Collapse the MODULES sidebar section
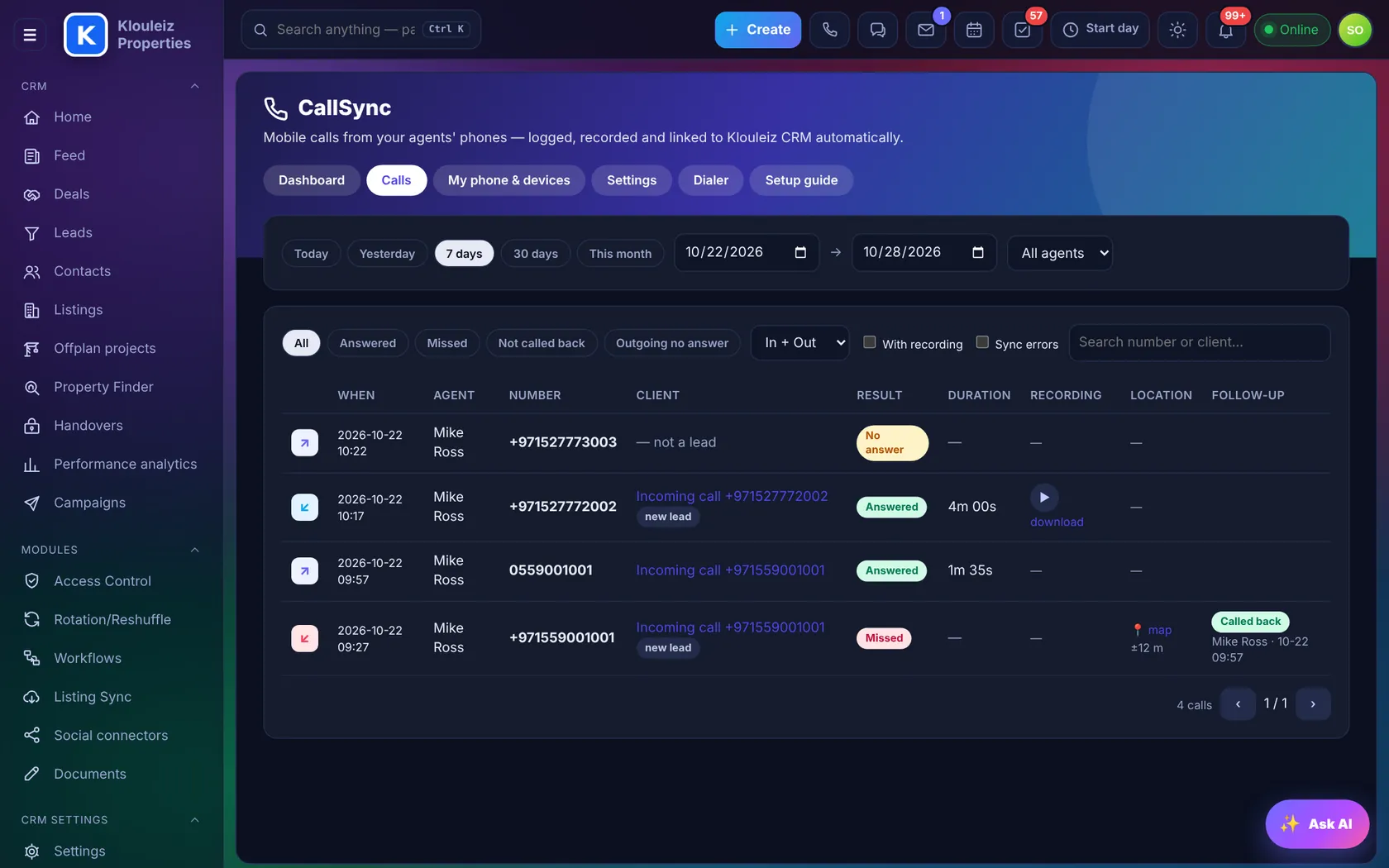1389x868 pixels. (x=194, y=550)
